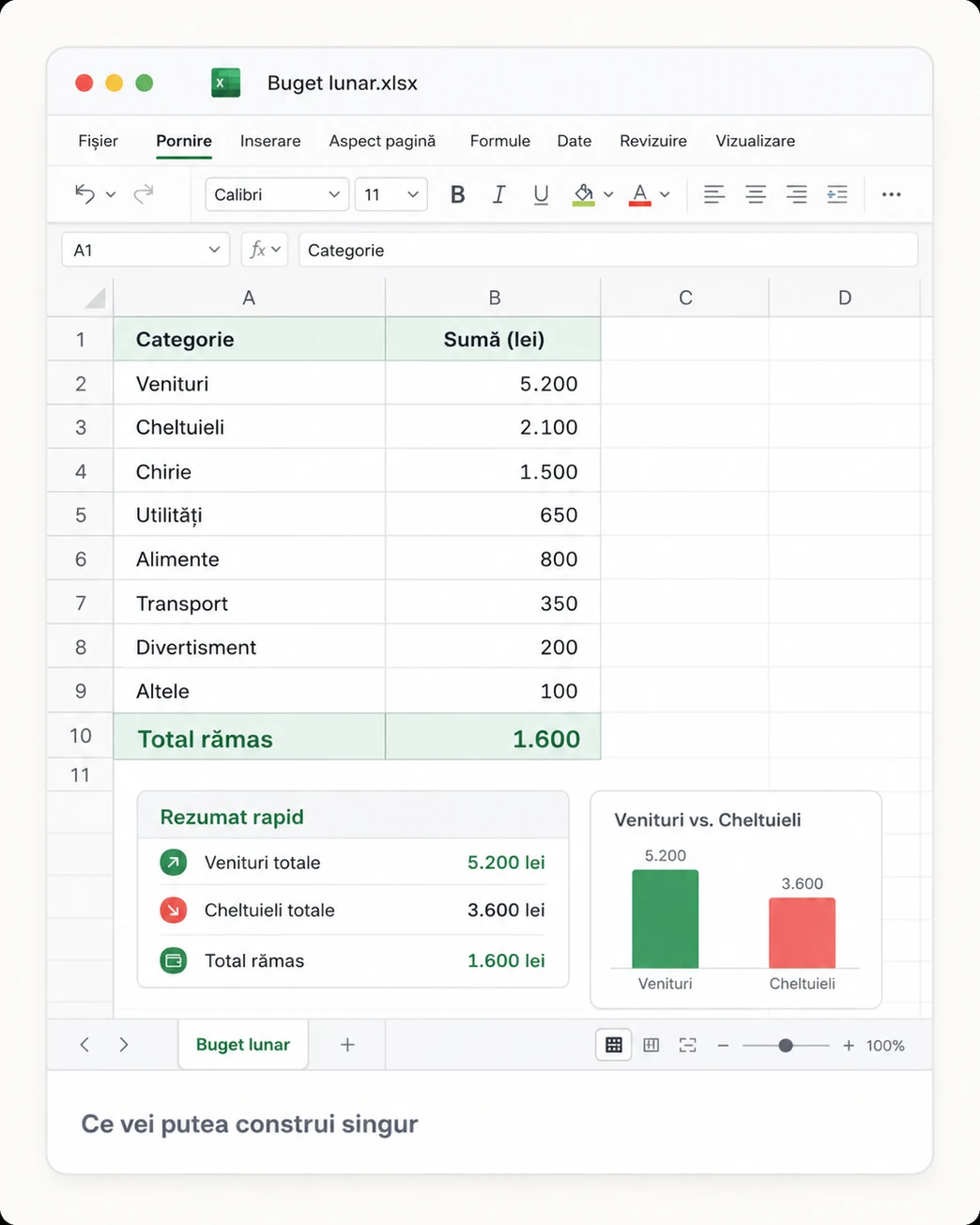Select the Total rămas table cell
Screen dimensions: 980x1225
pyautogui.click(x=249, y=737)
